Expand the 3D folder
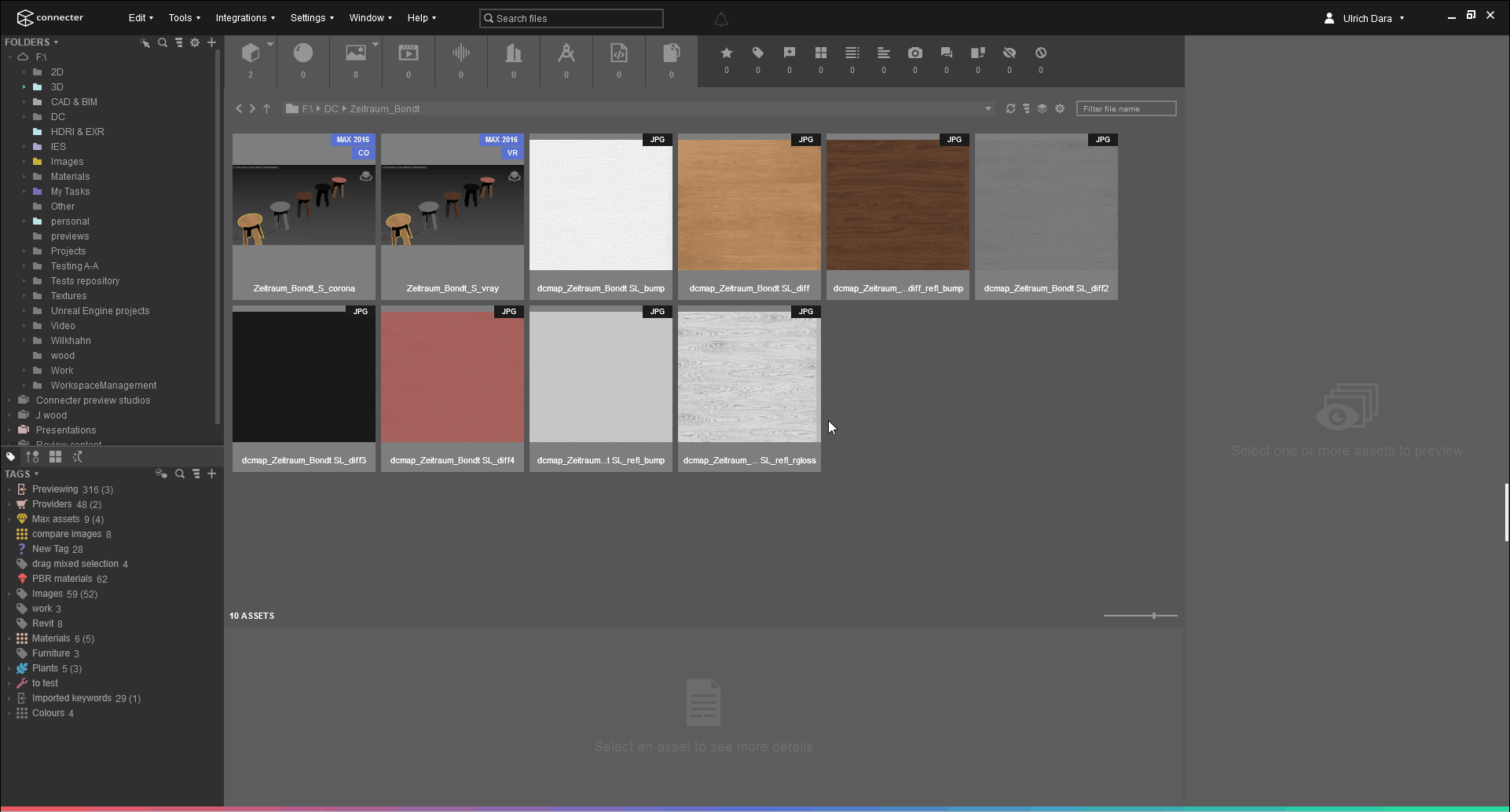Screen dimensions: 1510x812 tap(24, 87)
